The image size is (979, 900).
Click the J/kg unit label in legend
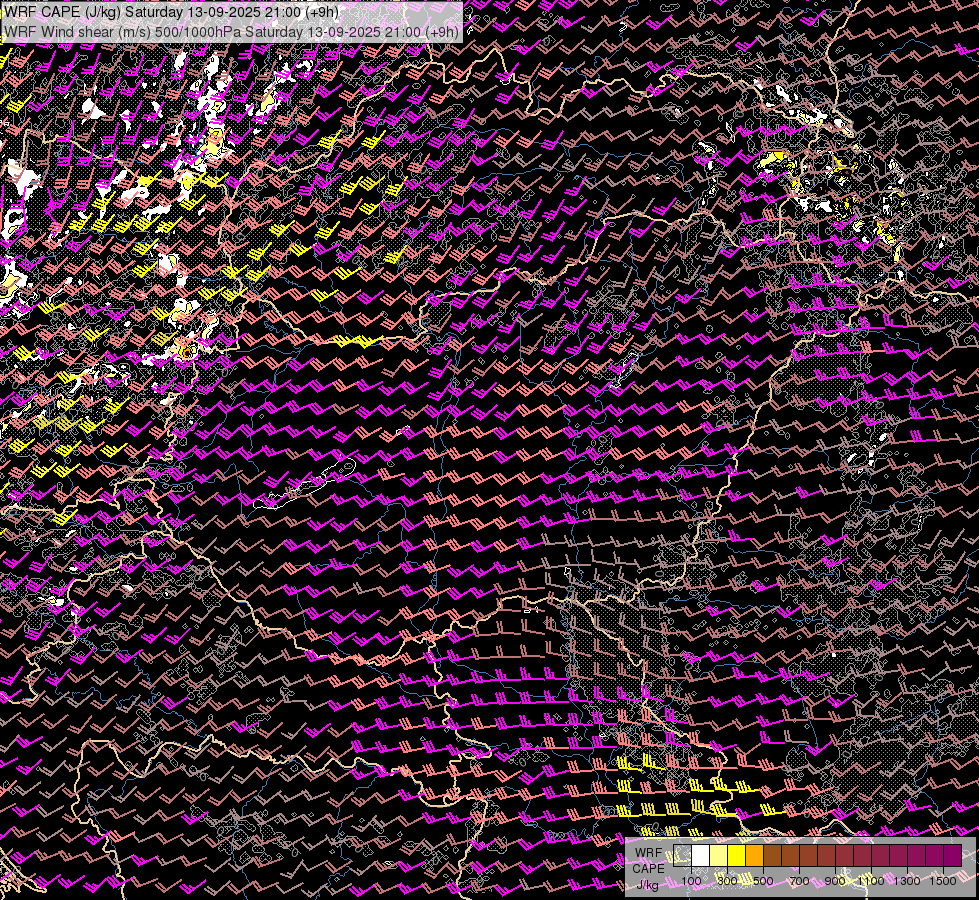click(647, 884)
